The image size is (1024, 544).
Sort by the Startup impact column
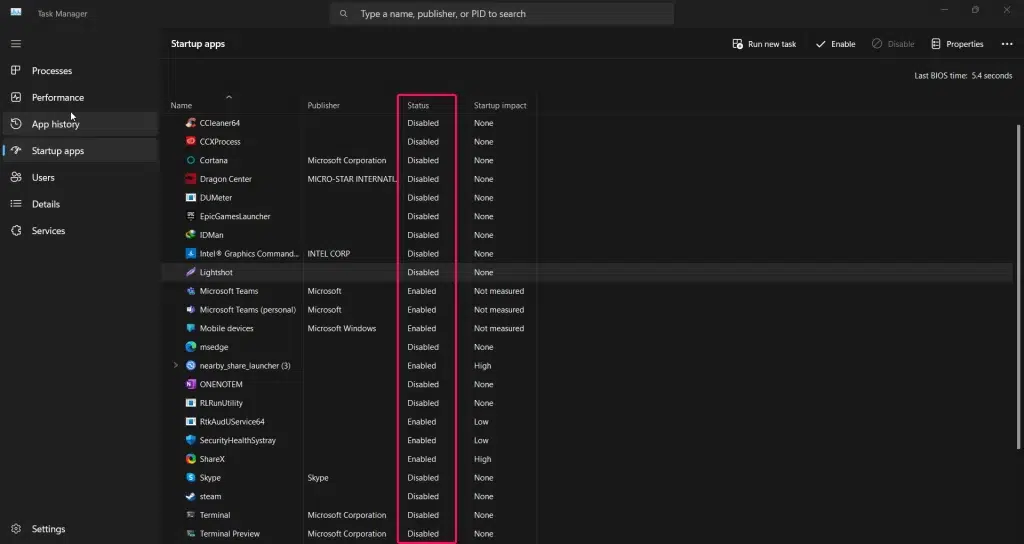[500, 105]
